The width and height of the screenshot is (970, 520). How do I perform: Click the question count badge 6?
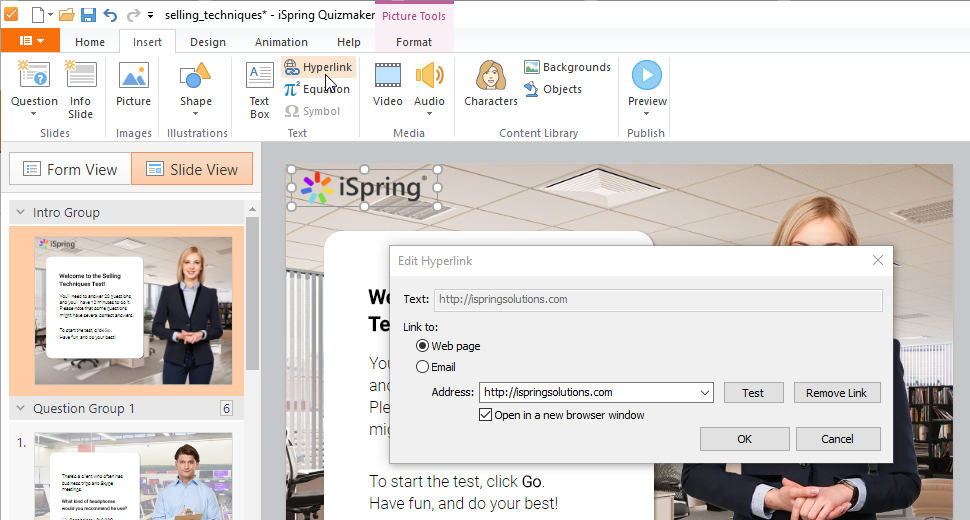pyautogui.click(x=226, y=408)
